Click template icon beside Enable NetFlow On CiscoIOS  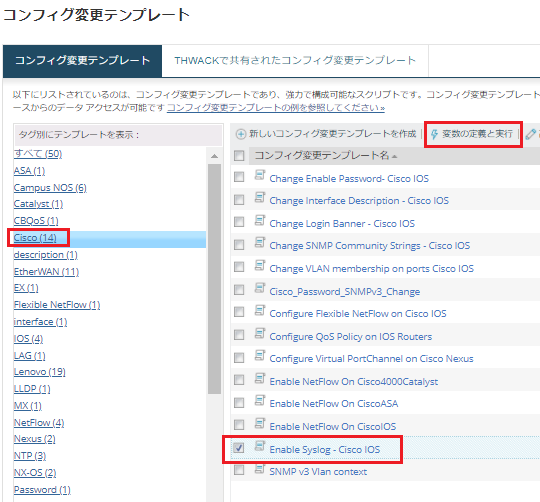coord(260,423)
